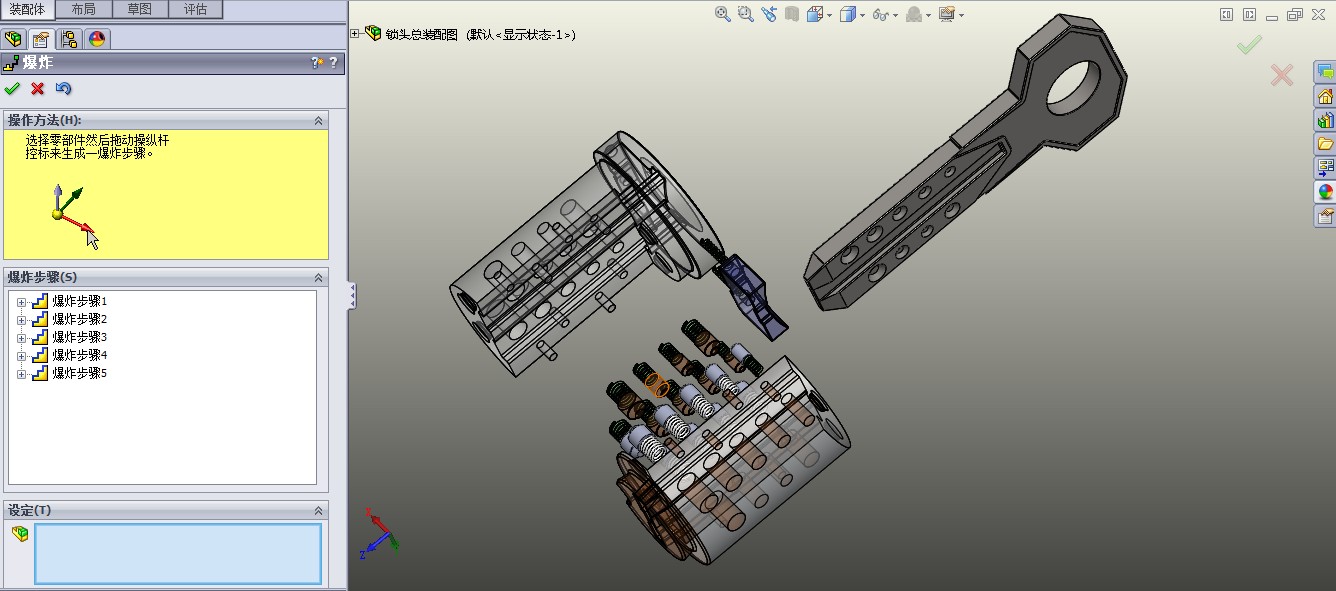The width and height of the screenshot is (1336, 591).
Task: Open the Design Library task pane tab
Action: pyautogui.click(x=1325, y=120)
